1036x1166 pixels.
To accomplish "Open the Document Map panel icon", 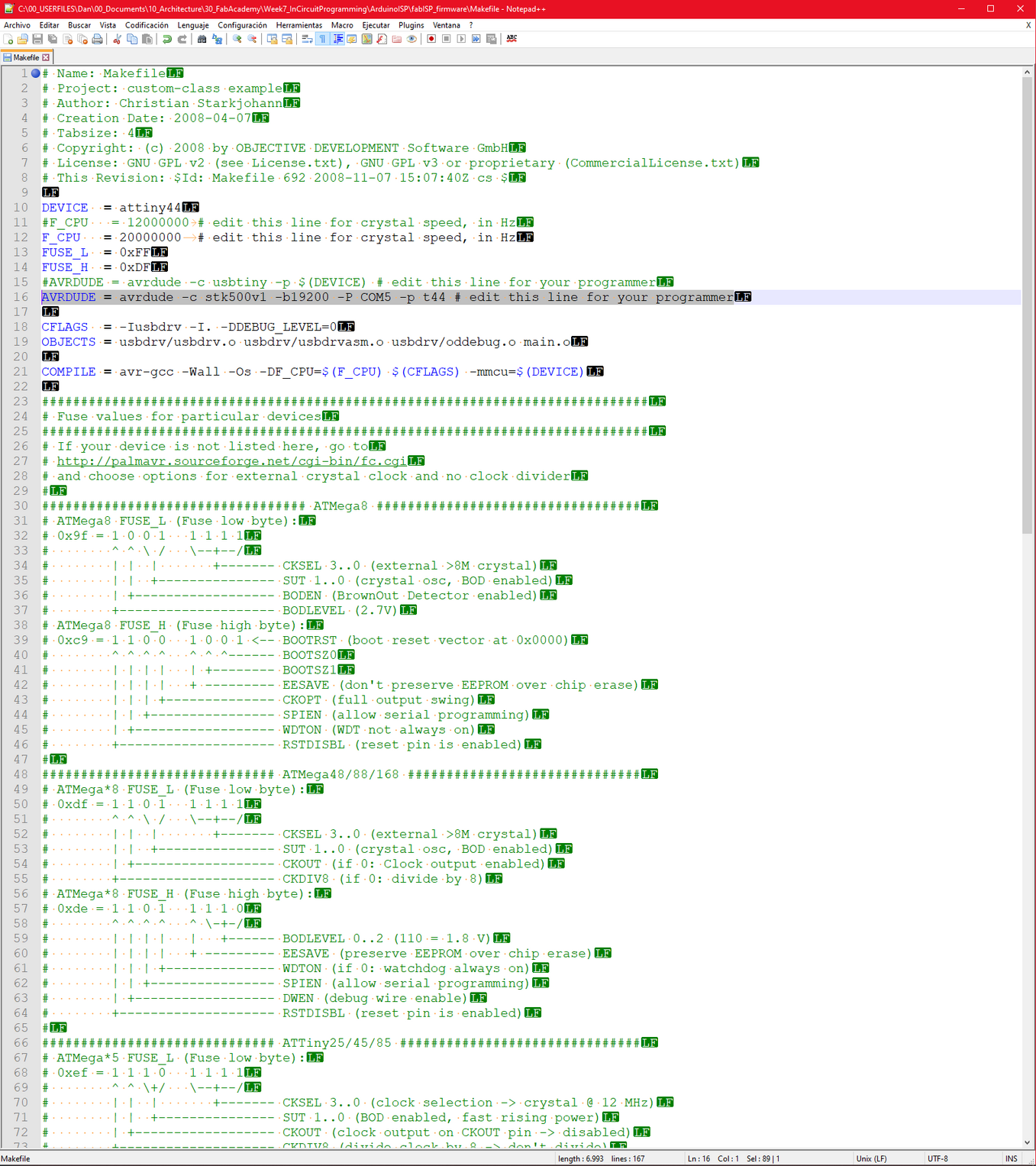I will click(367, 39).
